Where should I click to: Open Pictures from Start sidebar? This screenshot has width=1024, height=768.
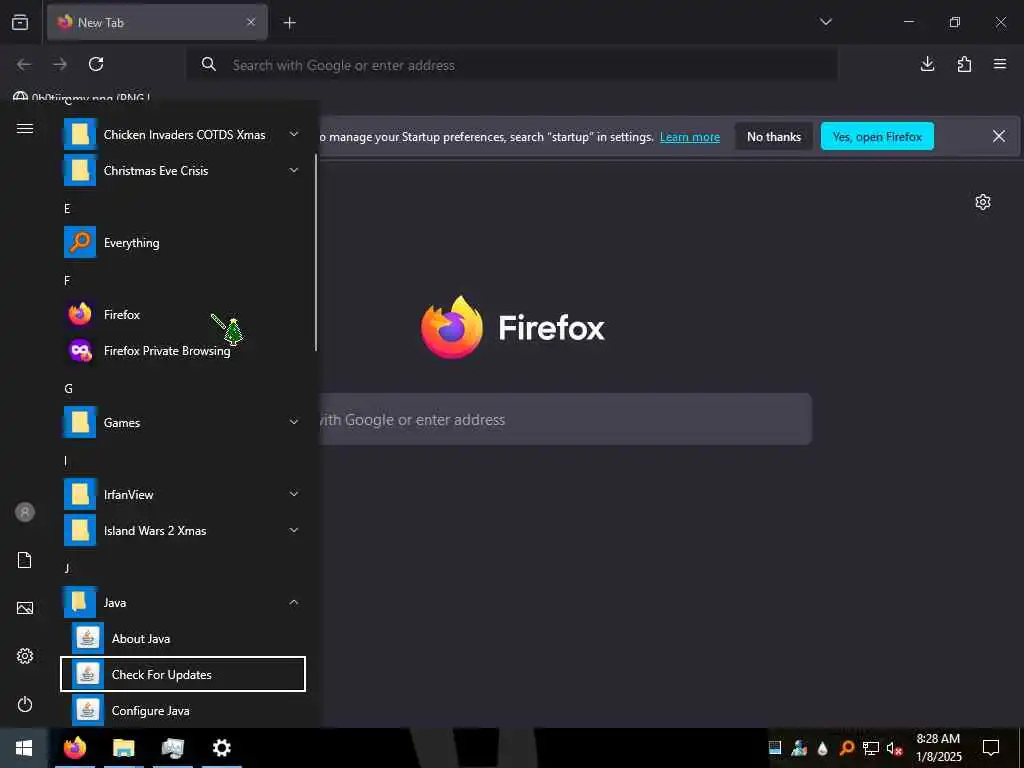click(25, 608)
